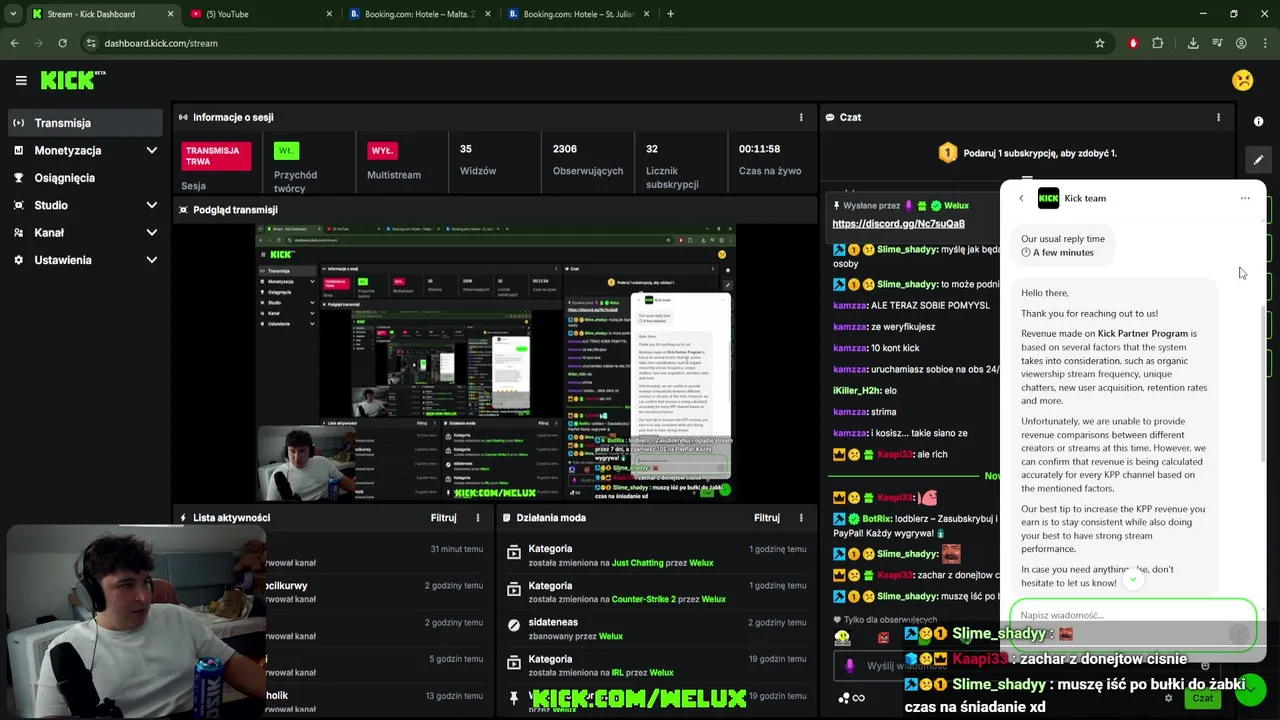The height and width of the screenshot is (720, 1280).
Task: Click the stream preview thumbnail
Action: tap(496, 362)
